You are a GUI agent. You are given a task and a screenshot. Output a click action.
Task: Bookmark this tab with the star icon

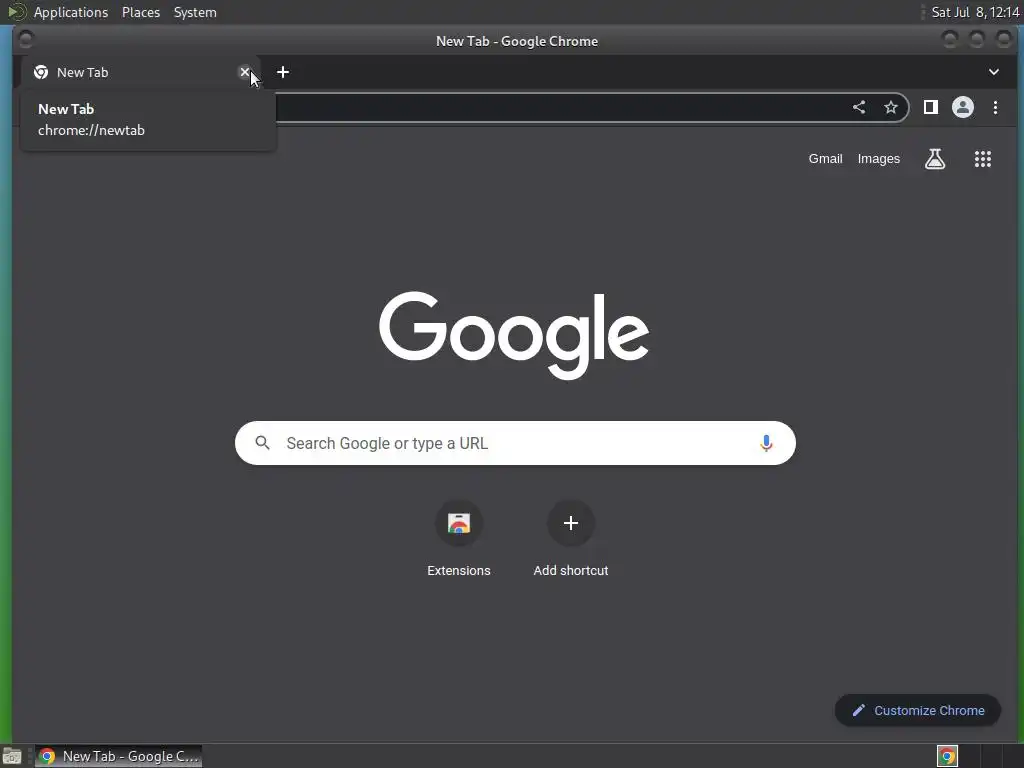[x=891, y=107]
